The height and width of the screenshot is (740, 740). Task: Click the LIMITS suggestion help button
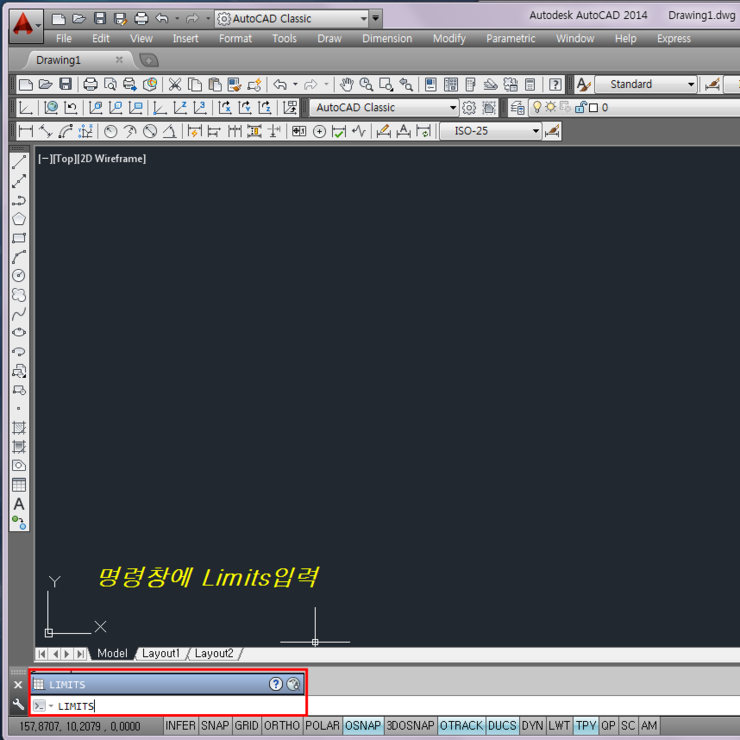(x=276, y=684)
